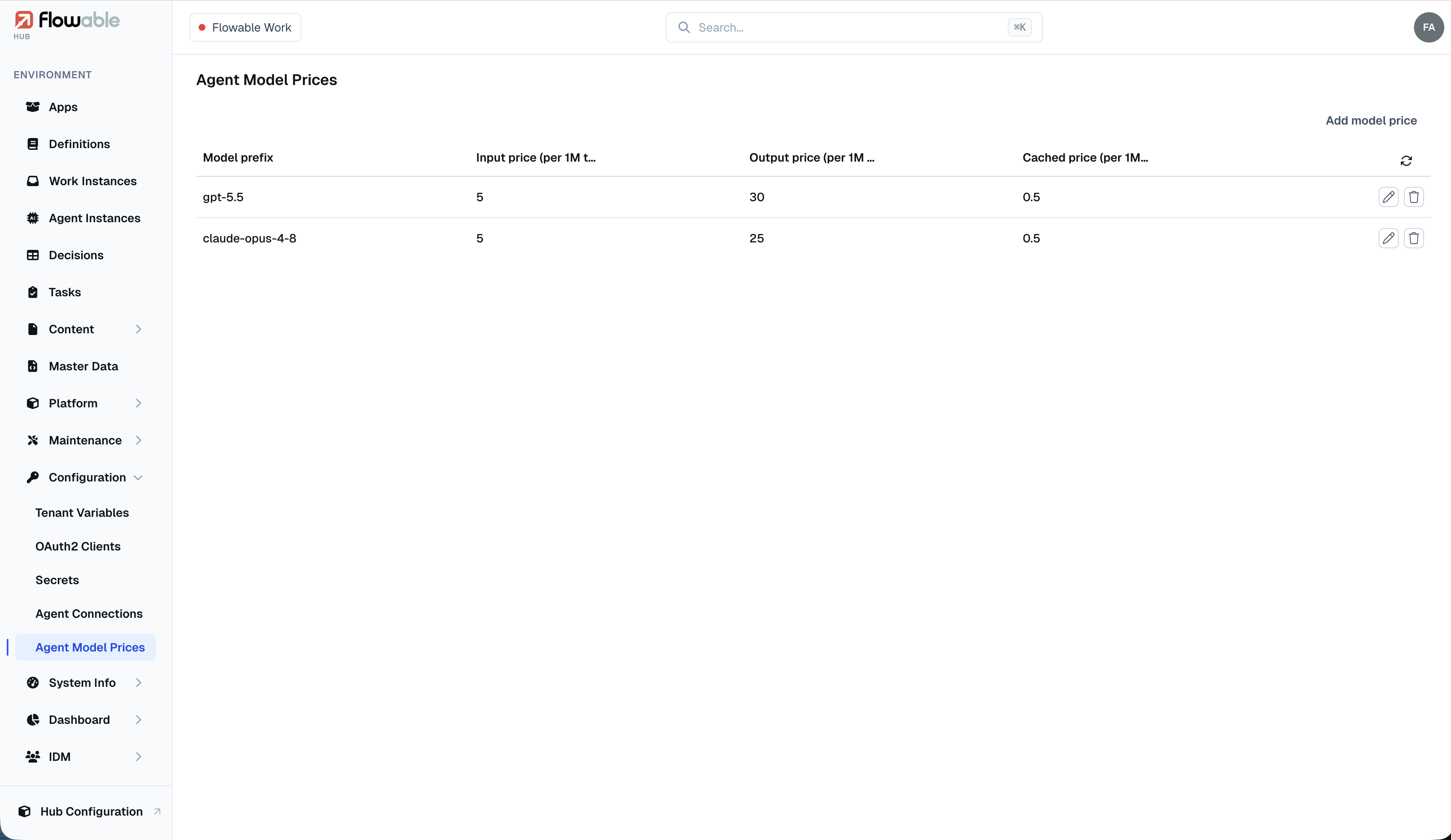The width and height of the screenshot is (1451, 840).
Task: Click the System Info gauge icon
Action: pyautogui.click(x=33, y=683)
